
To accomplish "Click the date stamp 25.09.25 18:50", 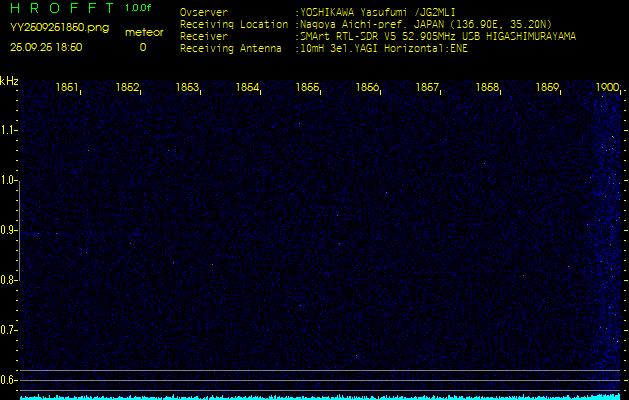I will (46, 47).
